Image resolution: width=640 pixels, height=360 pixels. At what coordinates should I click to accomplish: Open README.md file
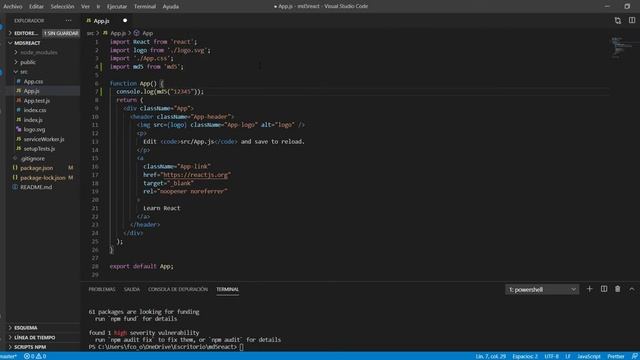(x=36, y=187)
